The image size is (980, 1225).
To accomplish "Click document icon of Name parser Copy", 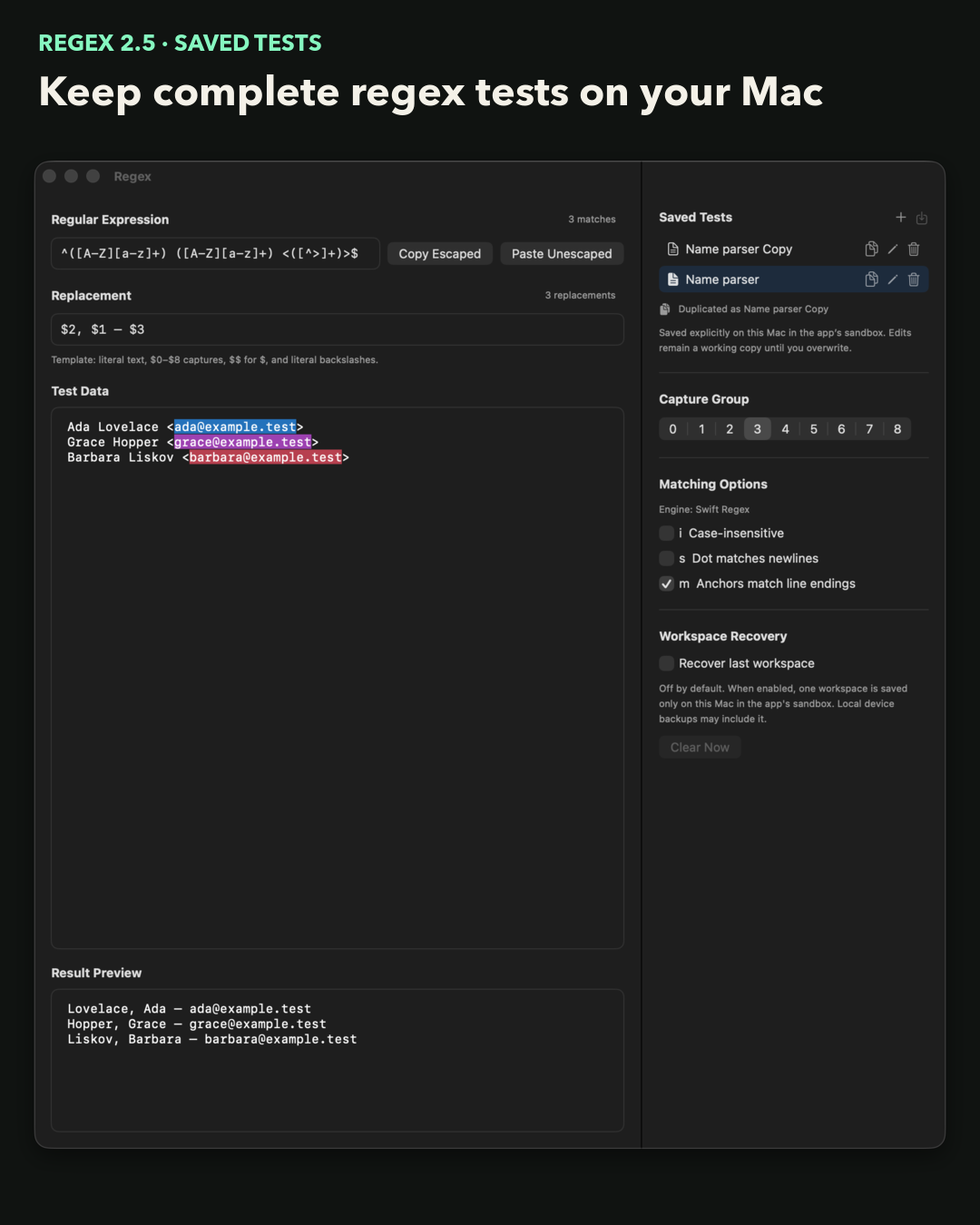I will [673, 249].
